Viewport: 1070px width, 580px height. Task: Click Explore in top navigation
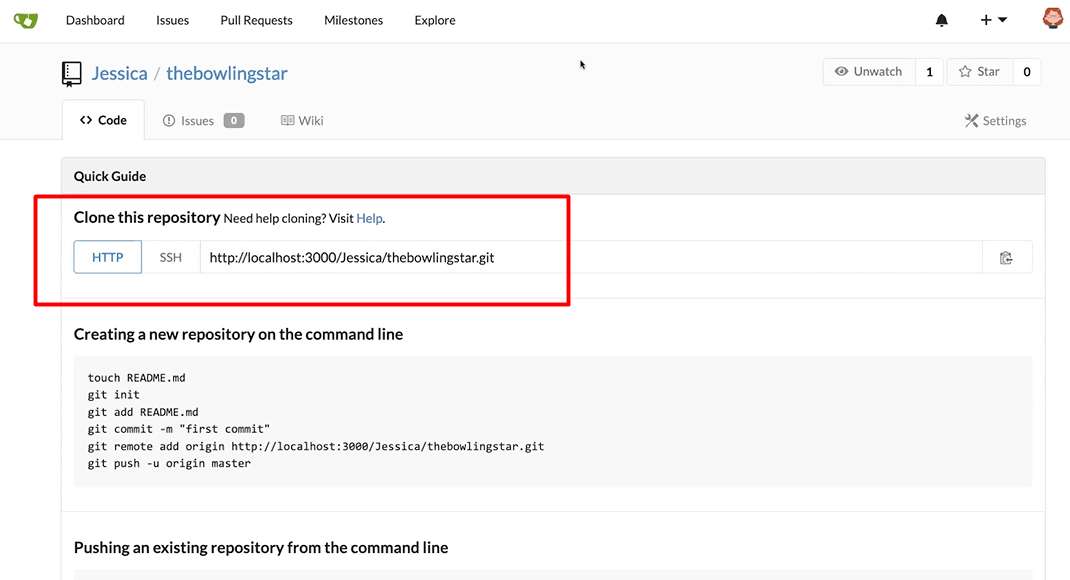click(435, 20)
